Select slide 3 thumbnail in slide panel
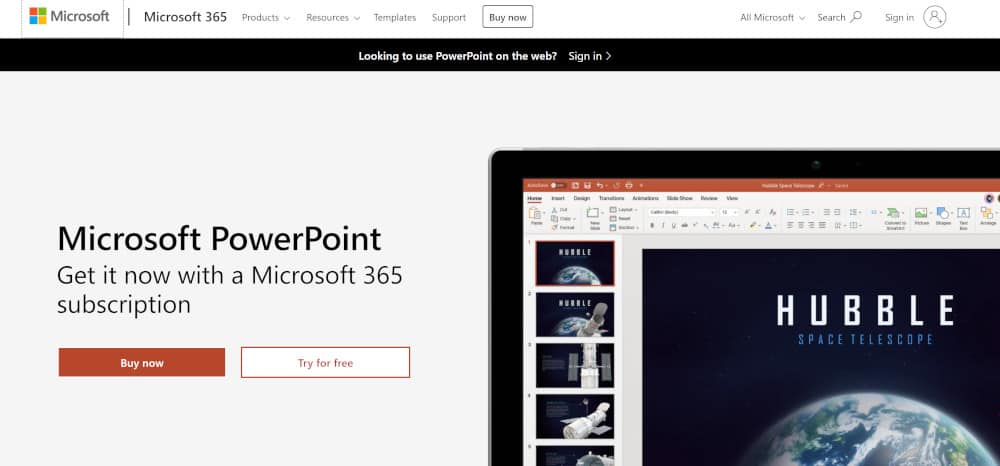This screenshot has height=466, width=1000. [x=575, y=366]
